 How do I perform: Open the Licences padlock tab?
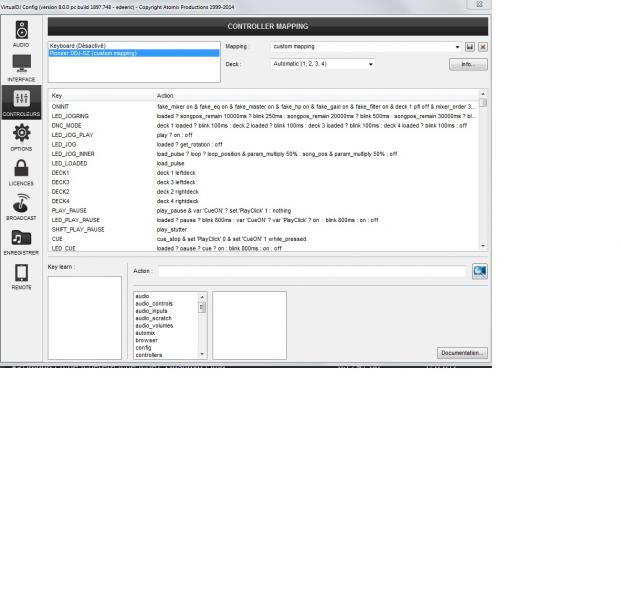pos(21,172)
